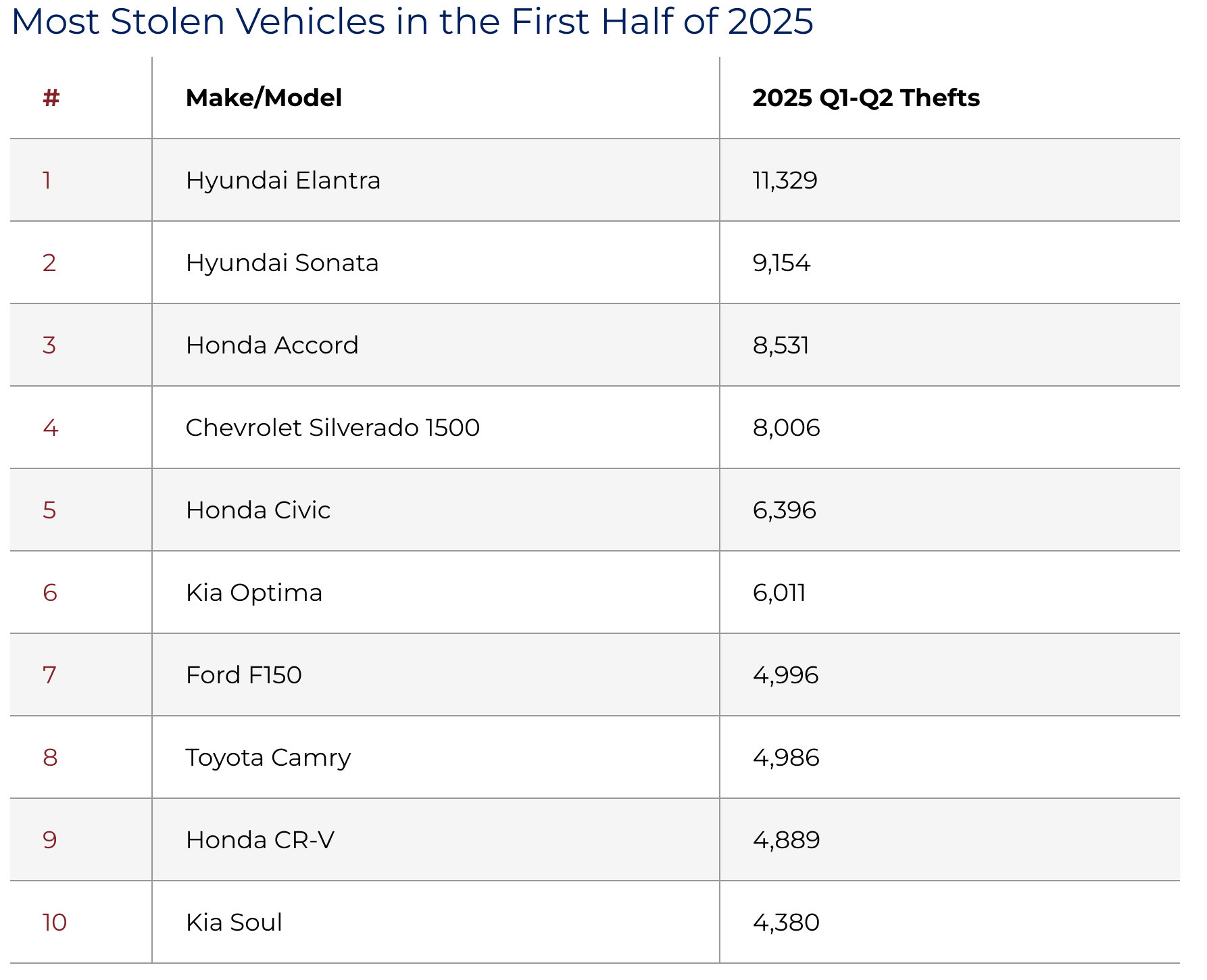
Task: Click the 11,329 thefts value
Action: tap(785, 180)
